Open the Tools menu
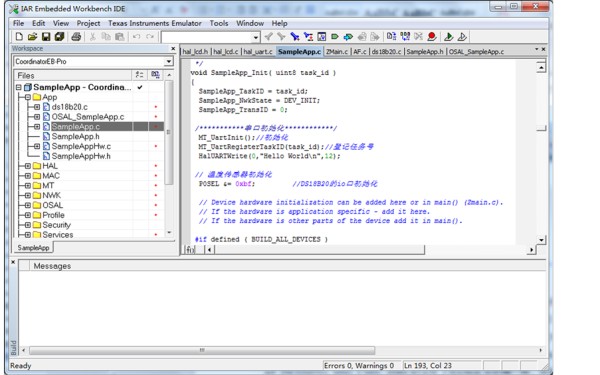This screenshot has height=375, width=600. click(219, 23)
